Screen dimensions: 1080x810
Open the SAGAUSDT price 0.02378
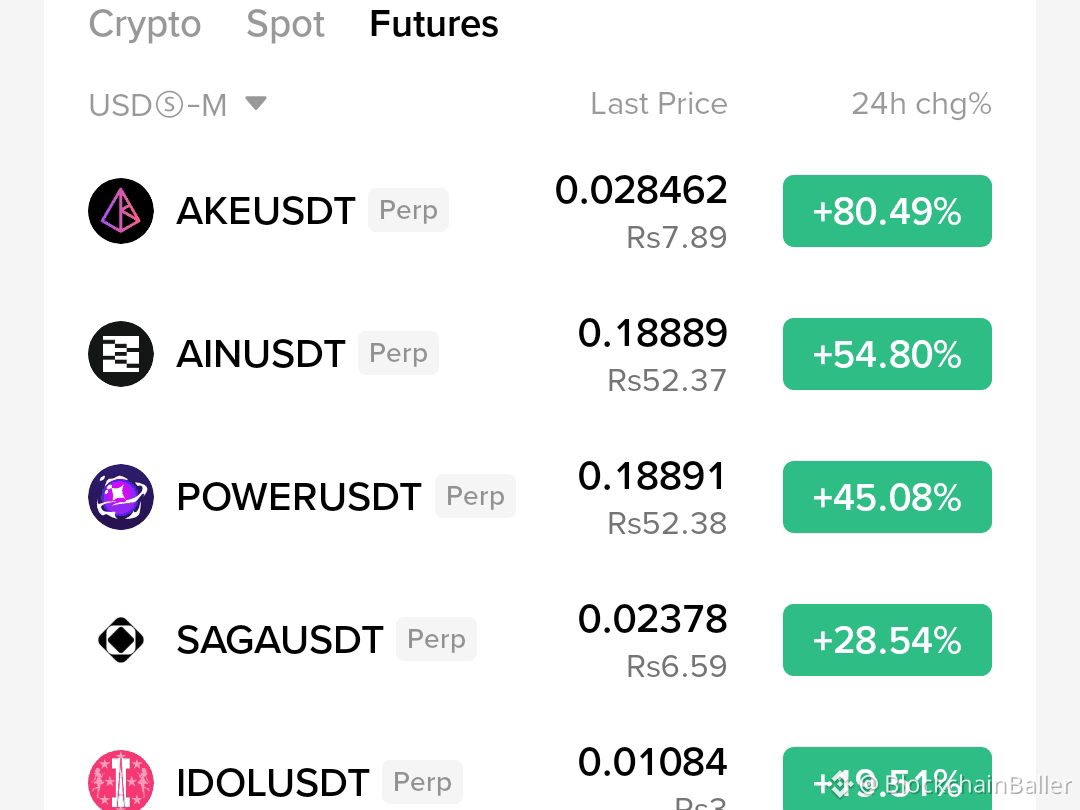[x=652, y=619]
